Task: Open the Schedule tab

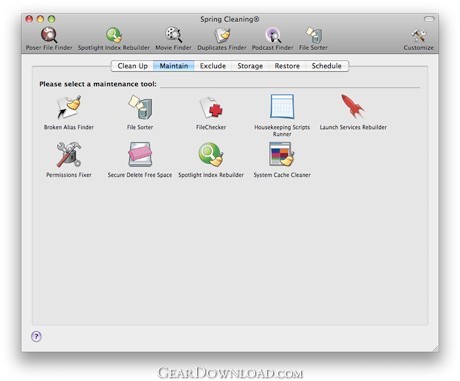Action: 326,66
